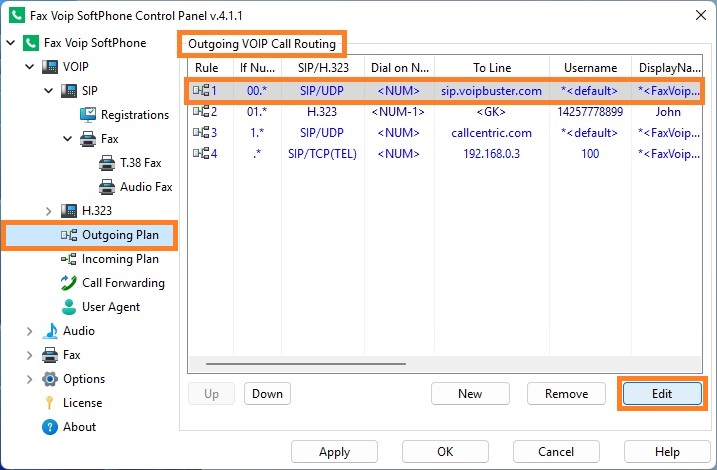Collapse the SIP tree node

click(x=49, y=91)
